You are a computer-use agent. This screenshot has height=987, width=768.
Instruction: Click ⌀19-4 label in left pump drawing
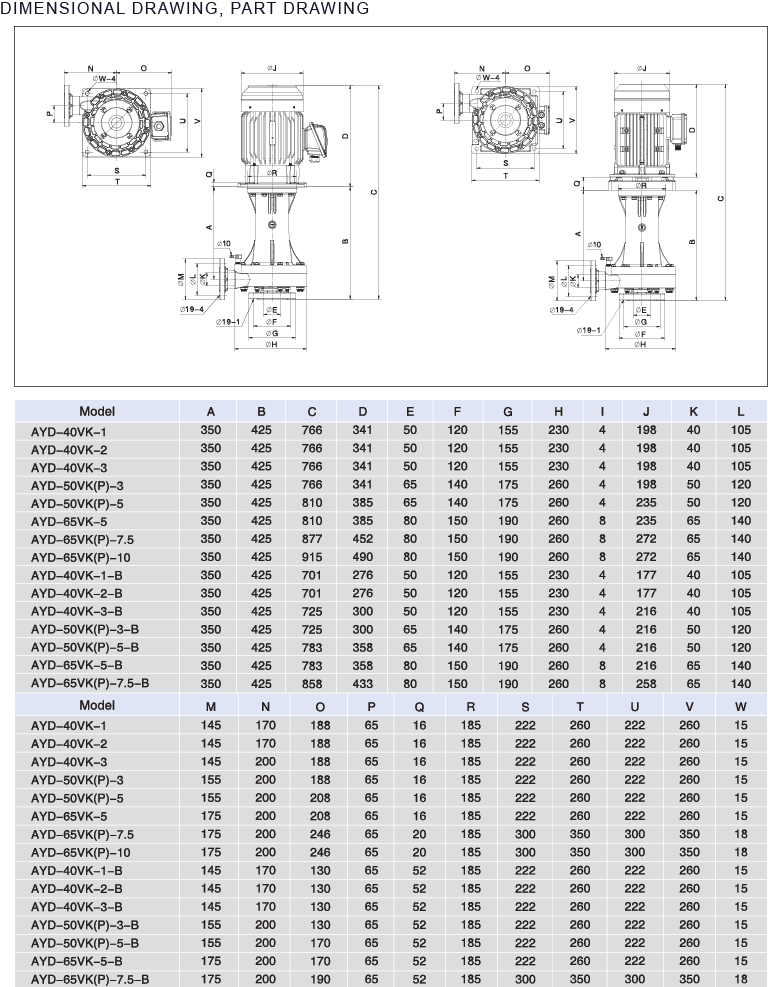(x=192, y=309)
